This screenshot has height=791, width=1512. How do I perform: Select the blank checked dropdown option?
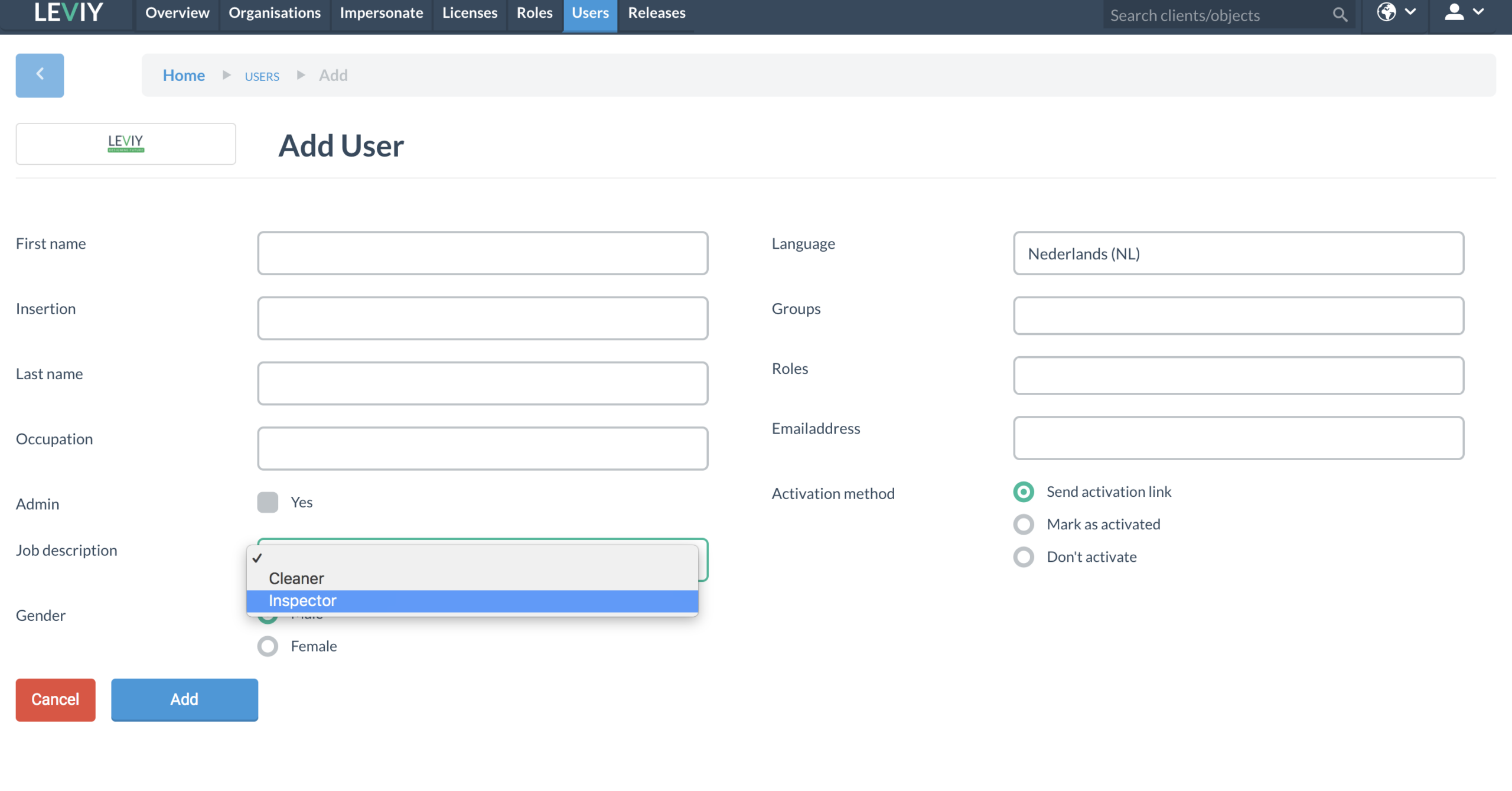[472, 557]
